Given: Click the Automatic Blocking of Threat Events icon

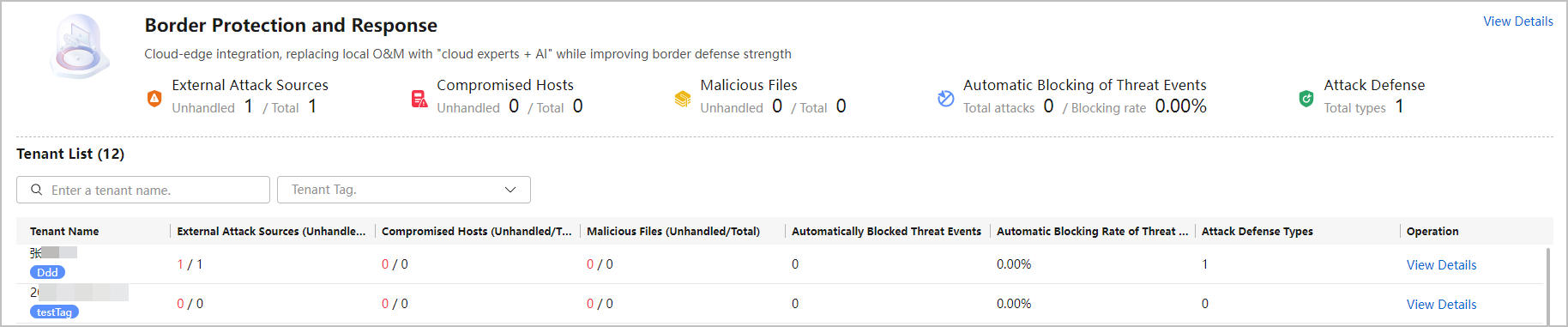Looking at the screenshot, I should coord(946,99).
